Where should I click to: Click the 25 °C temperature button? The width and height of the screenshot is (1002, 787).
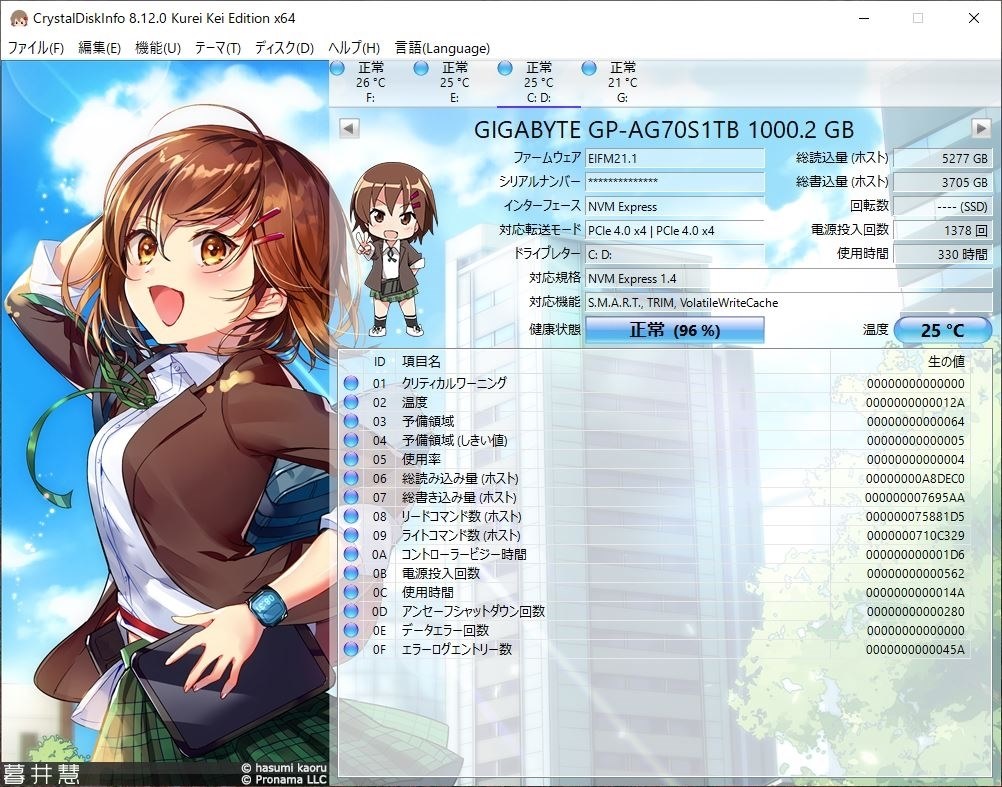point(943,330)
